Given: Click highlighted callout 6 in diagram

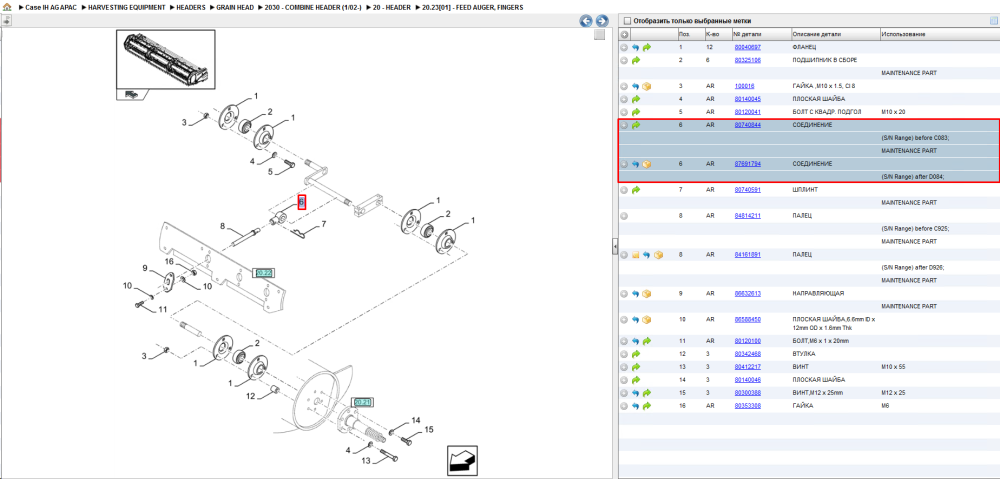Looking at the screenshot, I should (302, 202).
